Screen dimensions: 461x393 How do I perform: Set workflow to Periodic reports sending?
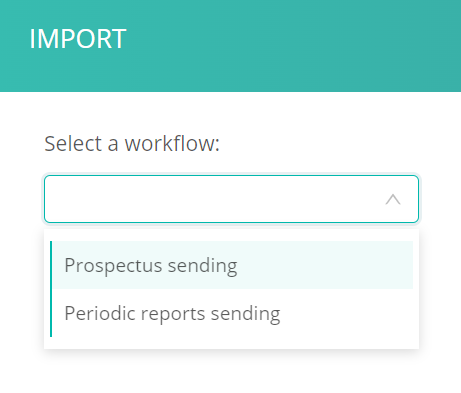[x=232, y=313]
